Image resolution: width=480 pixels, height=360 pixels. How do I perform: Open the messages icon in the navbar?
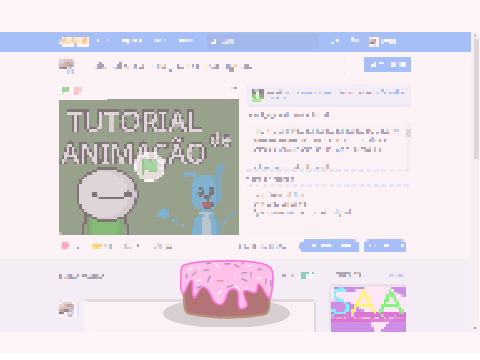(335, 41)
